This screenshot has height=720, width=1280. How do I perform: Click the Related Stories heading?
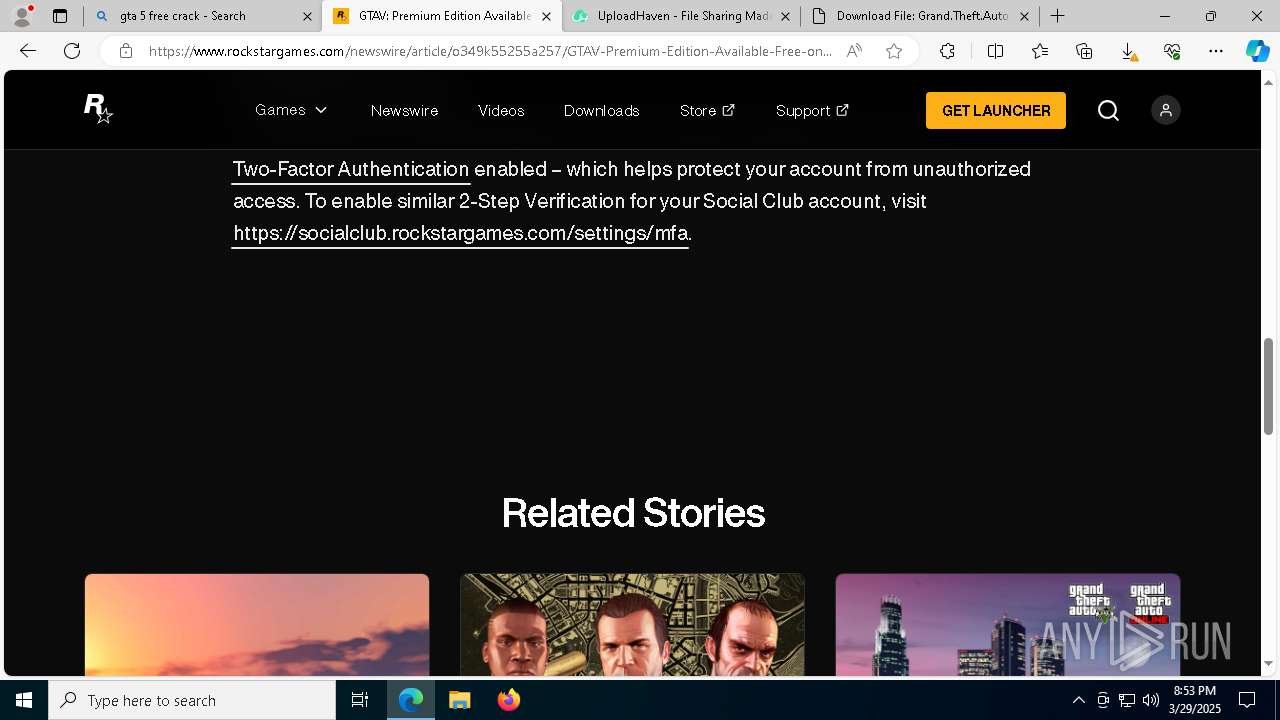pos(633,513)
